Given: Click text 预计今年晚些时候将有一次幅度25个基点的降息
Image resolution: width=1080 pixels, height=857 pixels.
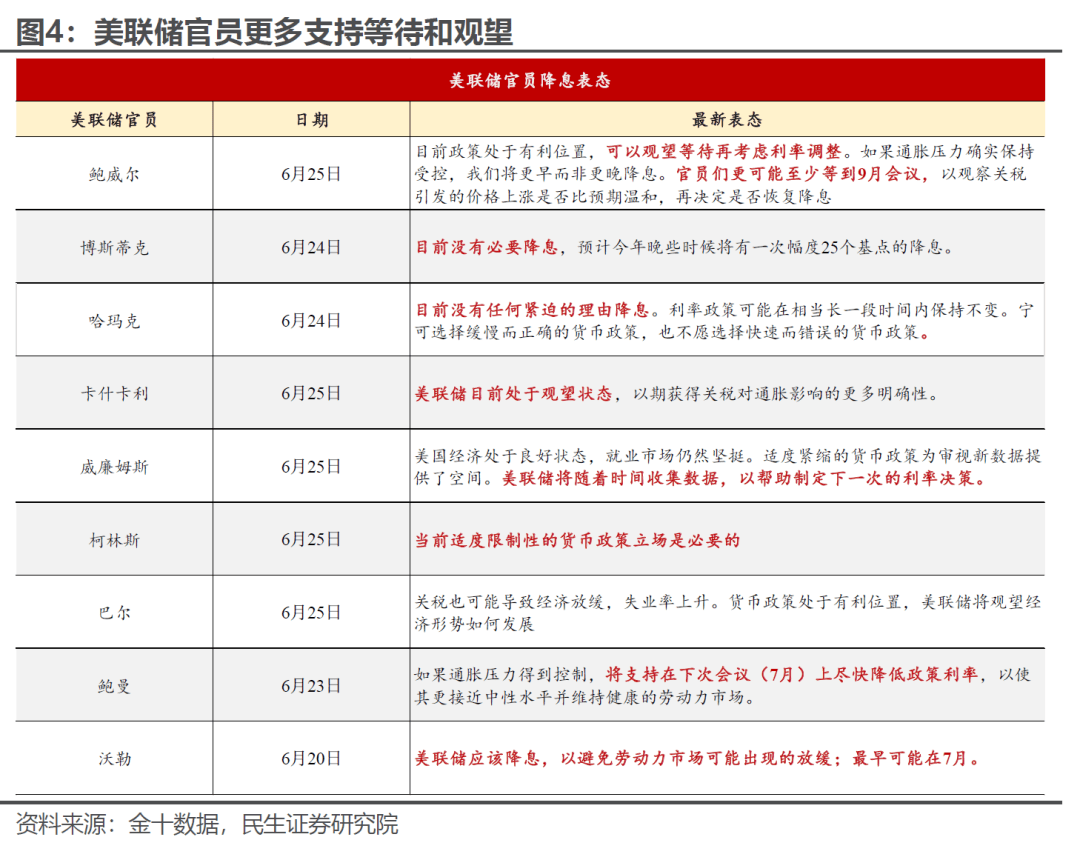Looking at the screenshot, I should 760,247.
